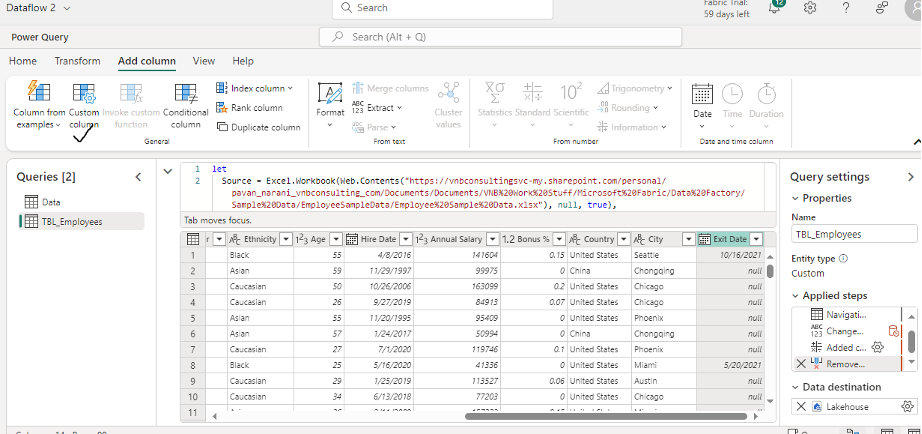Switch to the Home tab
This screenshot has height=434, width=922.
(23, 61)
